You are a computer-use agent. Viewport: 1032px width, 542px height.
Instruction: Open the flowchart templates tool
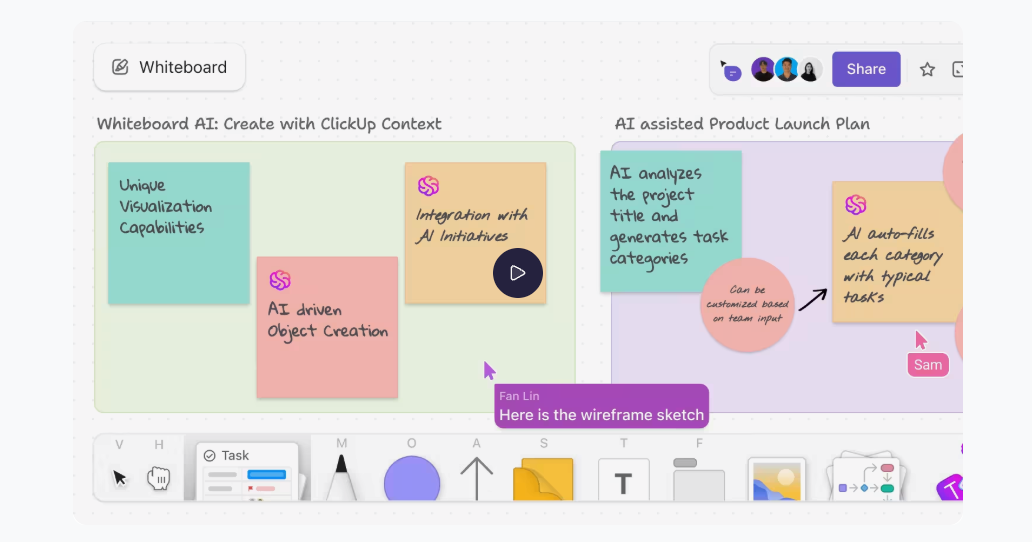coord(866,477)
